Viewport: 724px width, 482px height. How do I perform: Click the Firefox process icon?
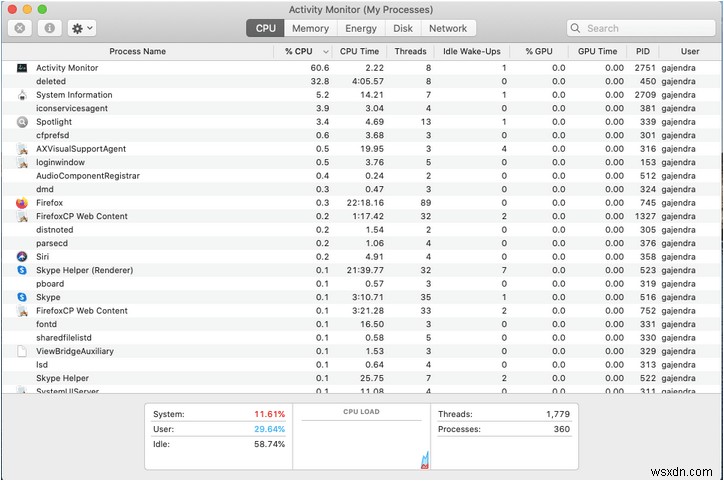point(22,203)
